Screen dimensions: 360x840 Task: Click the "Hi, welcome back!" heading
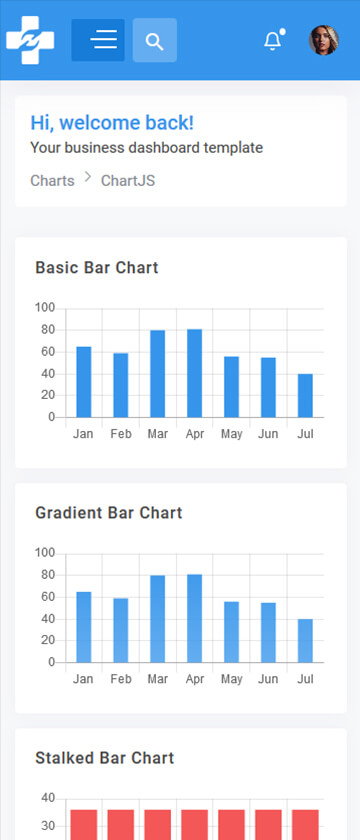point(112,123)
